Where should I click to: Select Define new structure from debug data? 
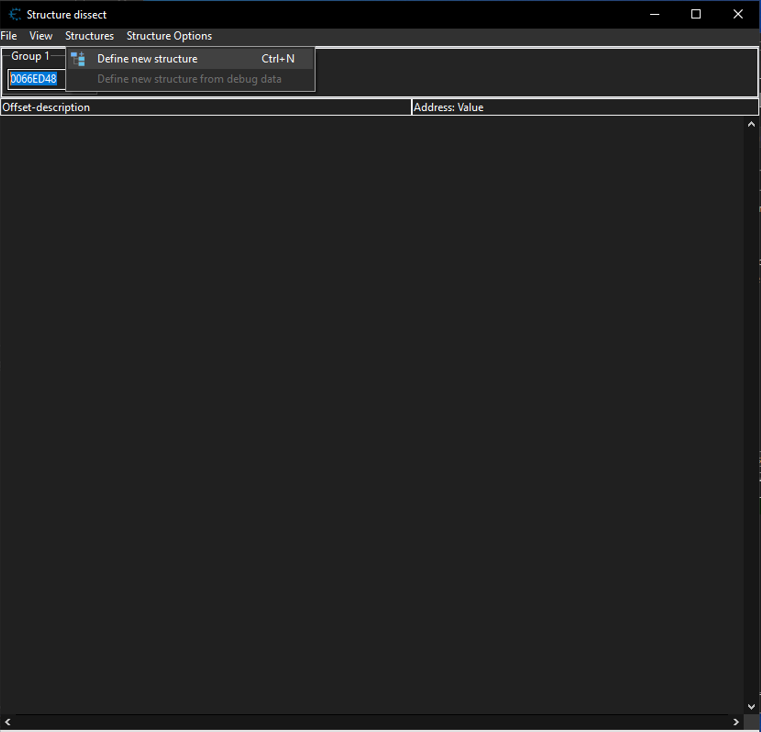tap(189, 79)
